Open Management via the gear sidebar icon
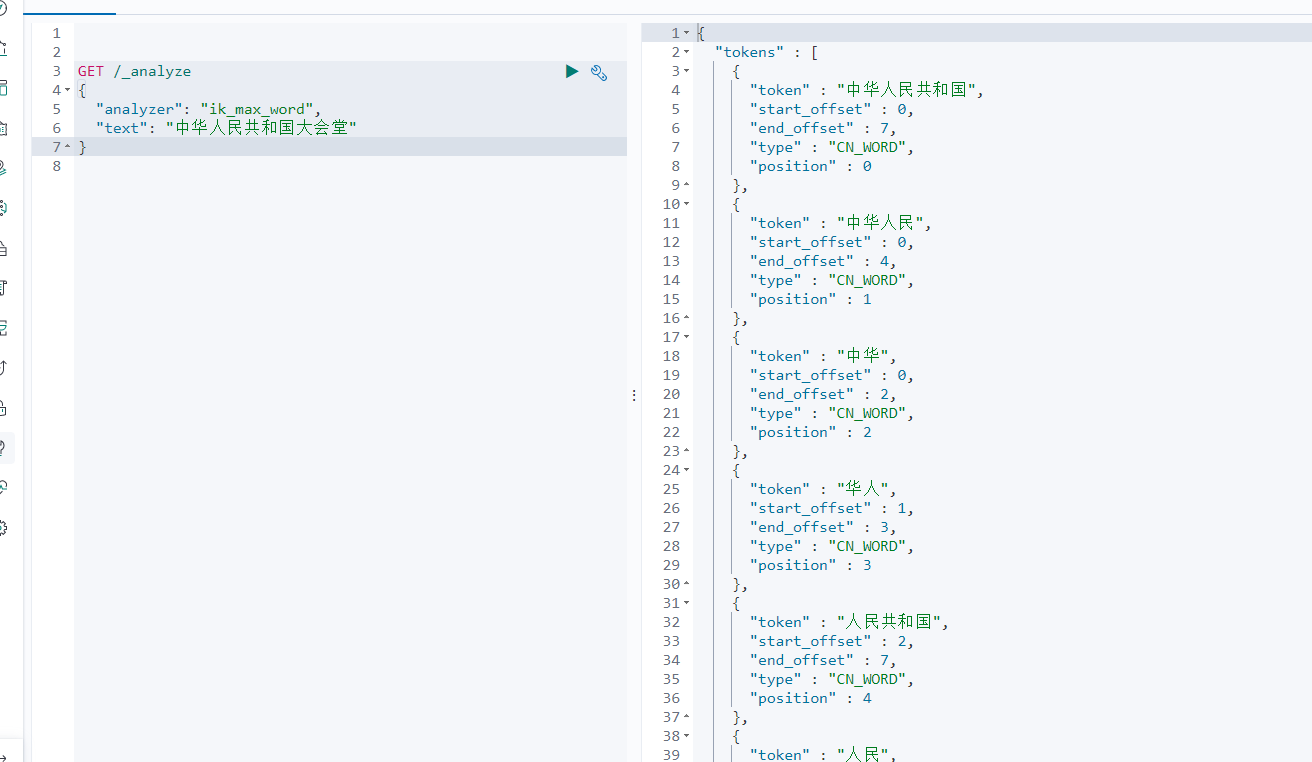Screen dimensions: 1312x762 pyautogui.click(x=4, y=527)
